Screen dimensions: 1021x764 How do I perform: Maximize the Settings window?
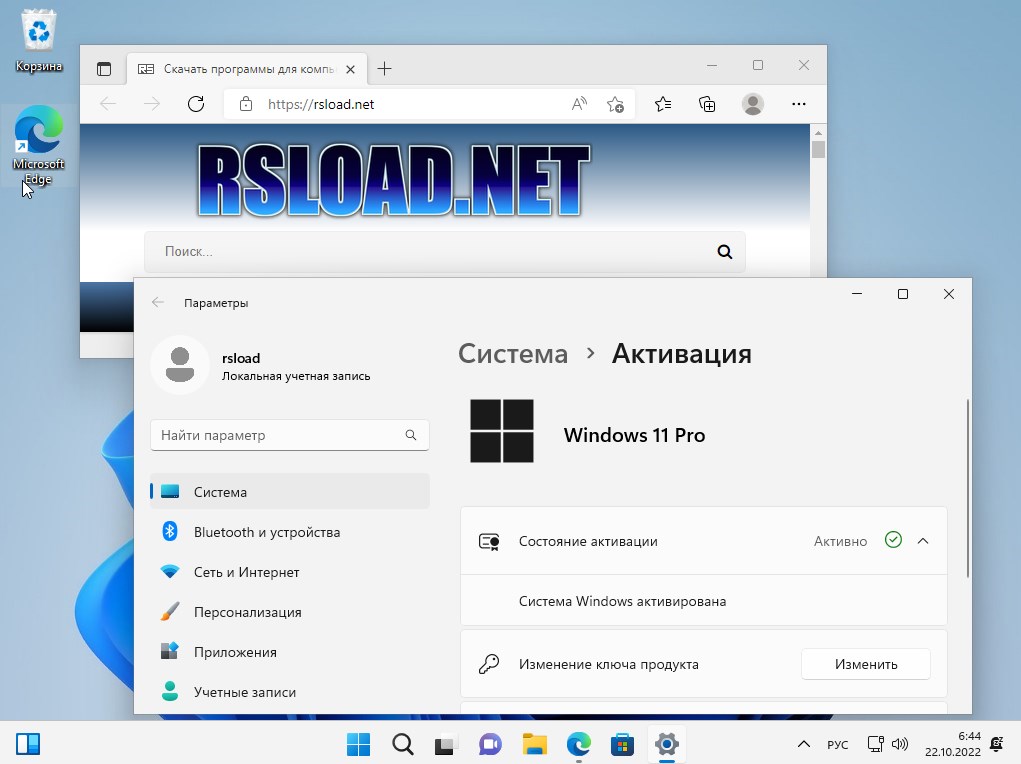coord(902,294)
